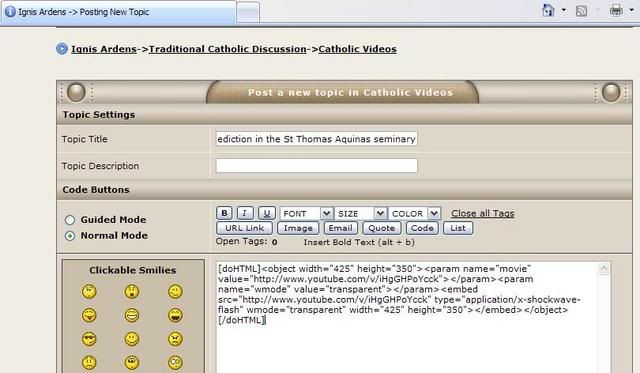The height and width of the screenshot is (373, 640).
Task: Open the SIZE dropdown
Action: pos(360,213)
